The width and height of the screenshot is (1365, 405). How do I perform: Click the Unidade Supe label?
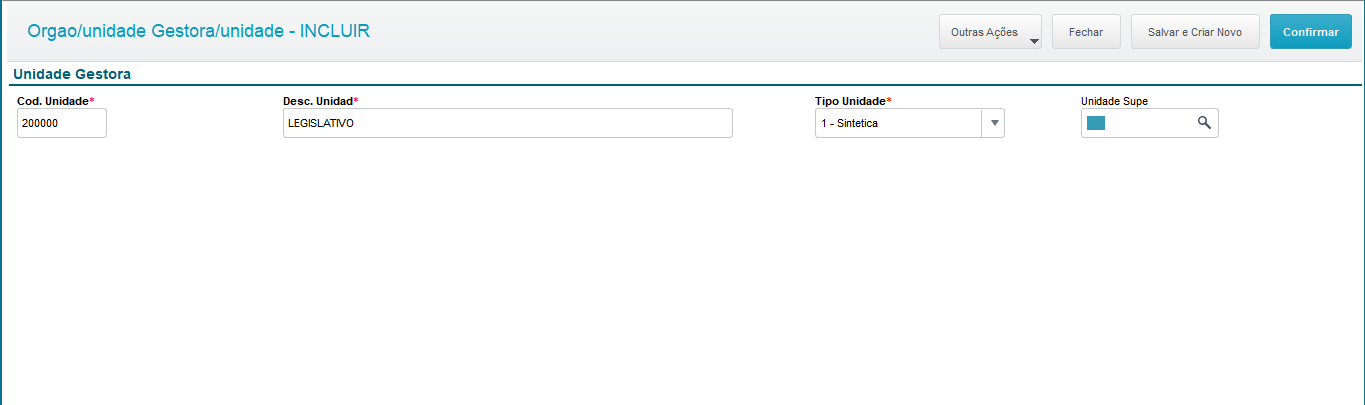coord(1114,101)
